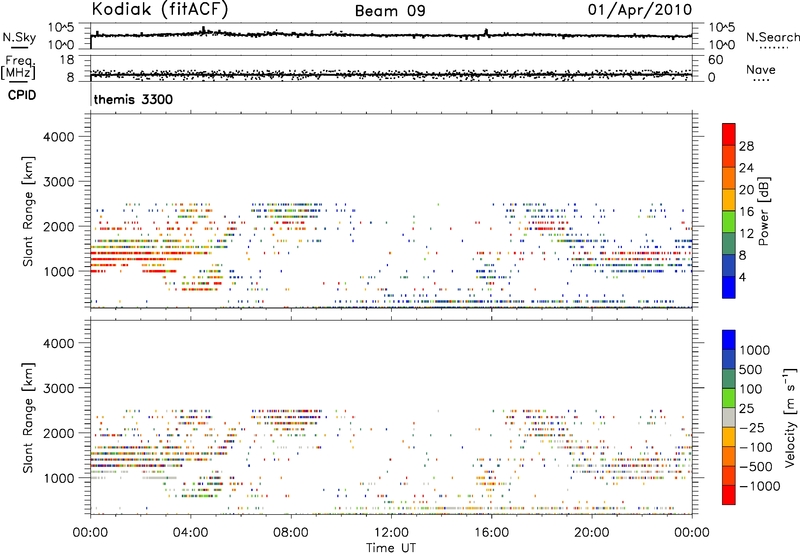Select the 'Power [dB]' colorbar title
The height and width of the screenshot is (554, 800).
coord(763,212)
